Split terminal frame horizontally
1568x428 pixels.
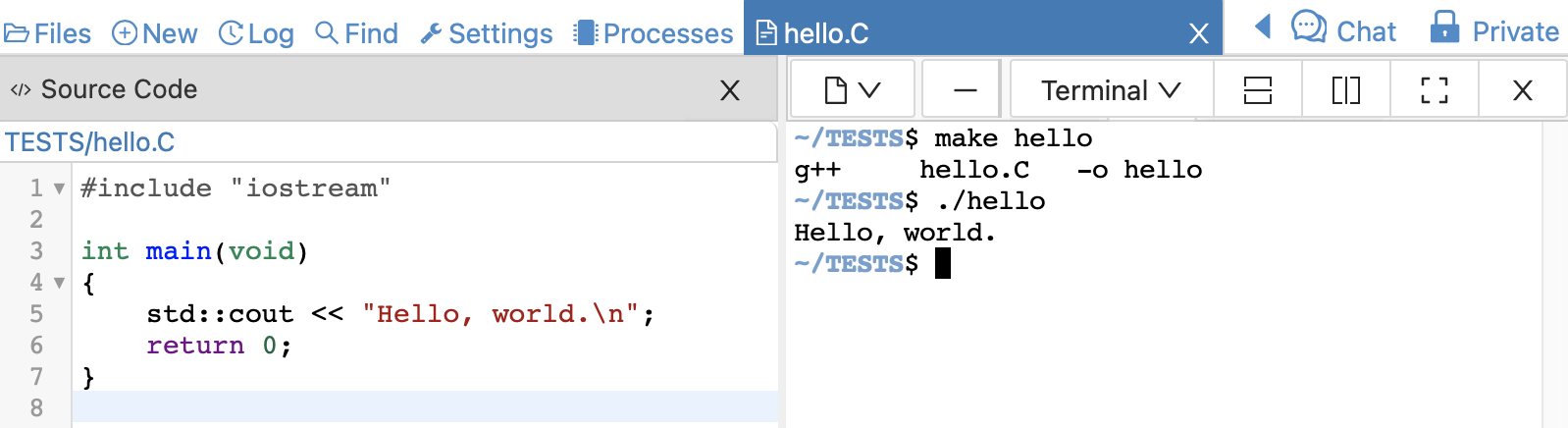pyautogui.click(x=1257, y=90)
